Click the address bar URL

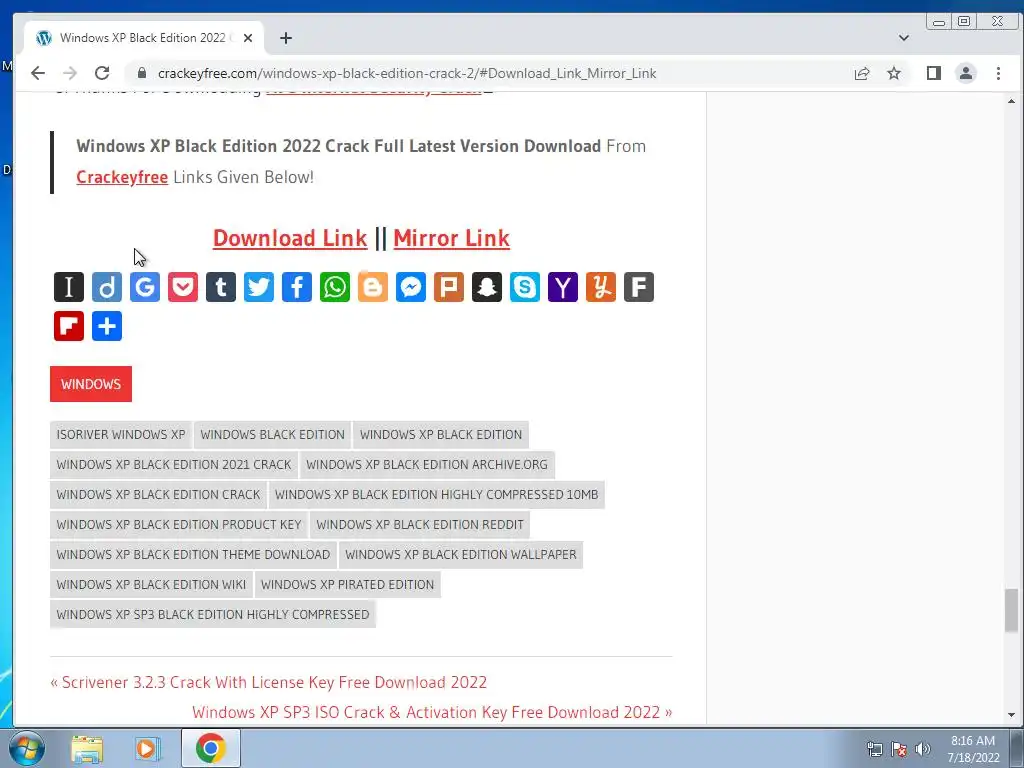(x=407, y=73)
